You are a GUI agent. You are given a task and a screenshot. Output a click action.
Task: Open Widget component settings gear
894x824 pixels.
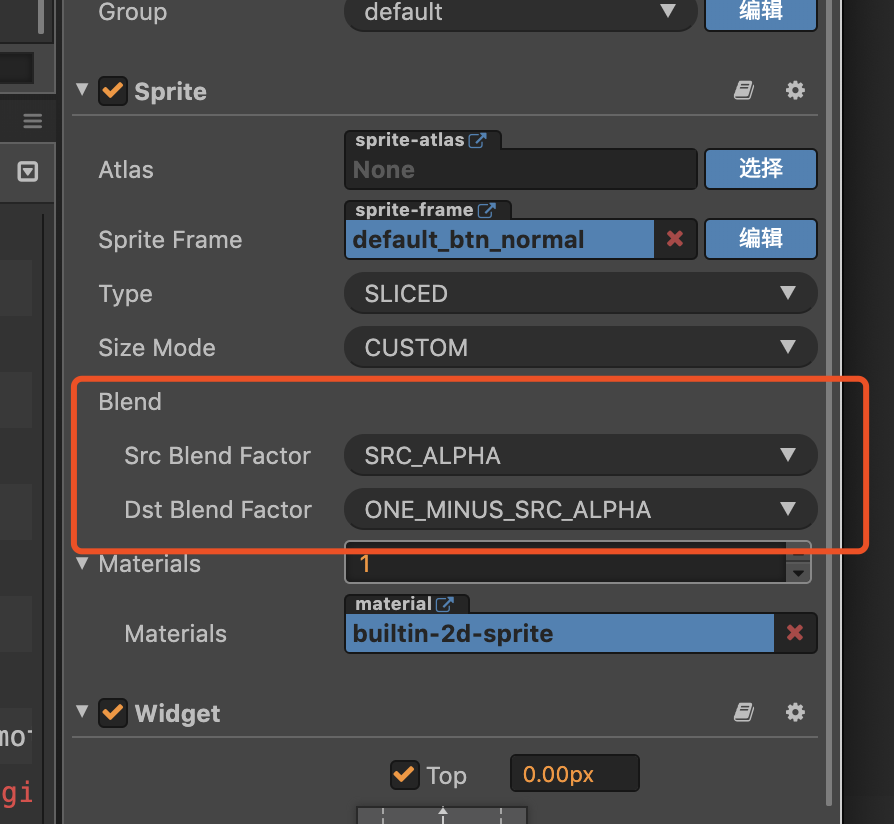tap(795, 712)
